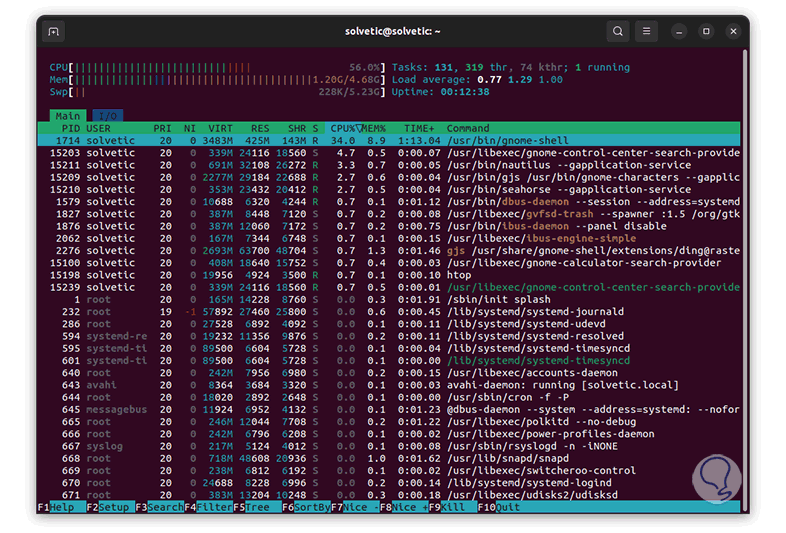This screenshot has width=786, height=533.
Task: Select the /usr/lib/snapd/snapd process row
Action: pyautogui.click(x=389, y=459)
